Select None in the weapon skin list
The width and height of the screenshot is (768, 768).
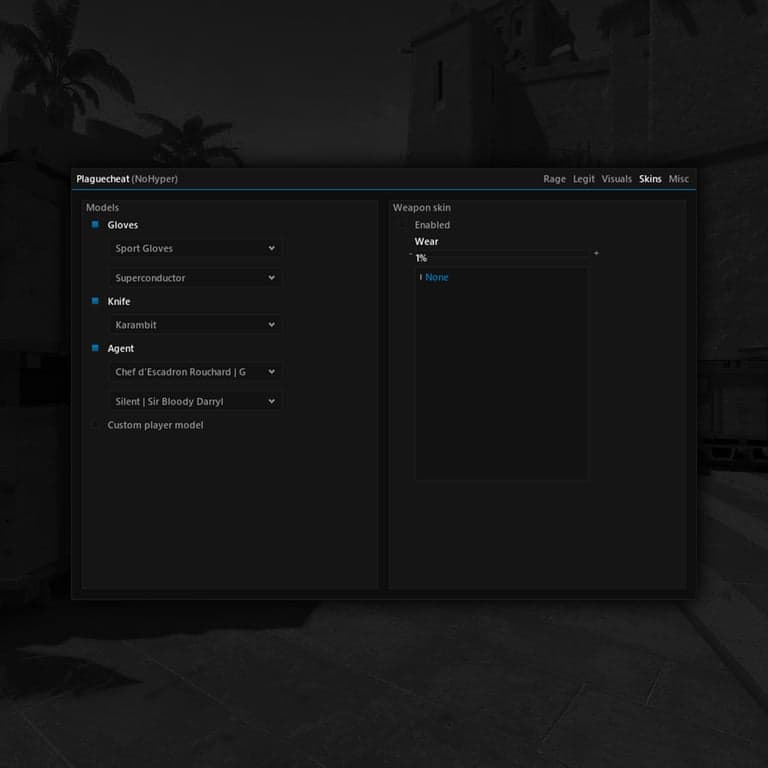tap(436, 277)
